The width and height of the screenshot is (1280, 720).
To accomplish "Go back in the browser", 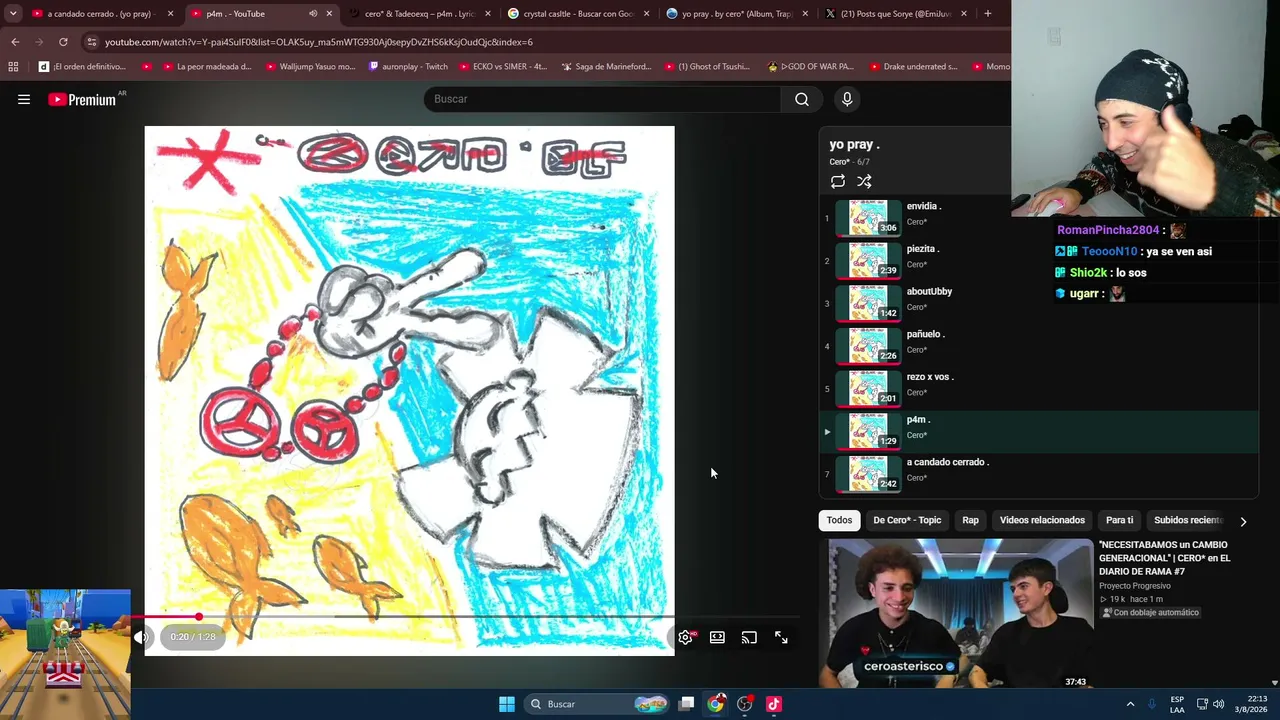I will click(15, 42).
